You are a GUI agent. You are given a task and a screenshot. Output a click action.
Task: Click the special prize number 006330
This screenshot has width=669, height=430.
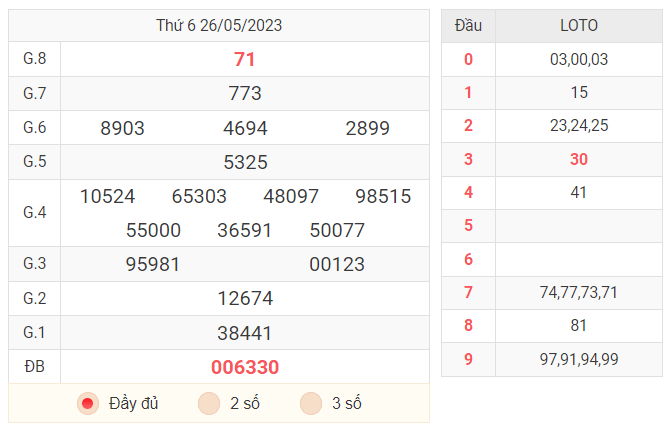[245, 367]
